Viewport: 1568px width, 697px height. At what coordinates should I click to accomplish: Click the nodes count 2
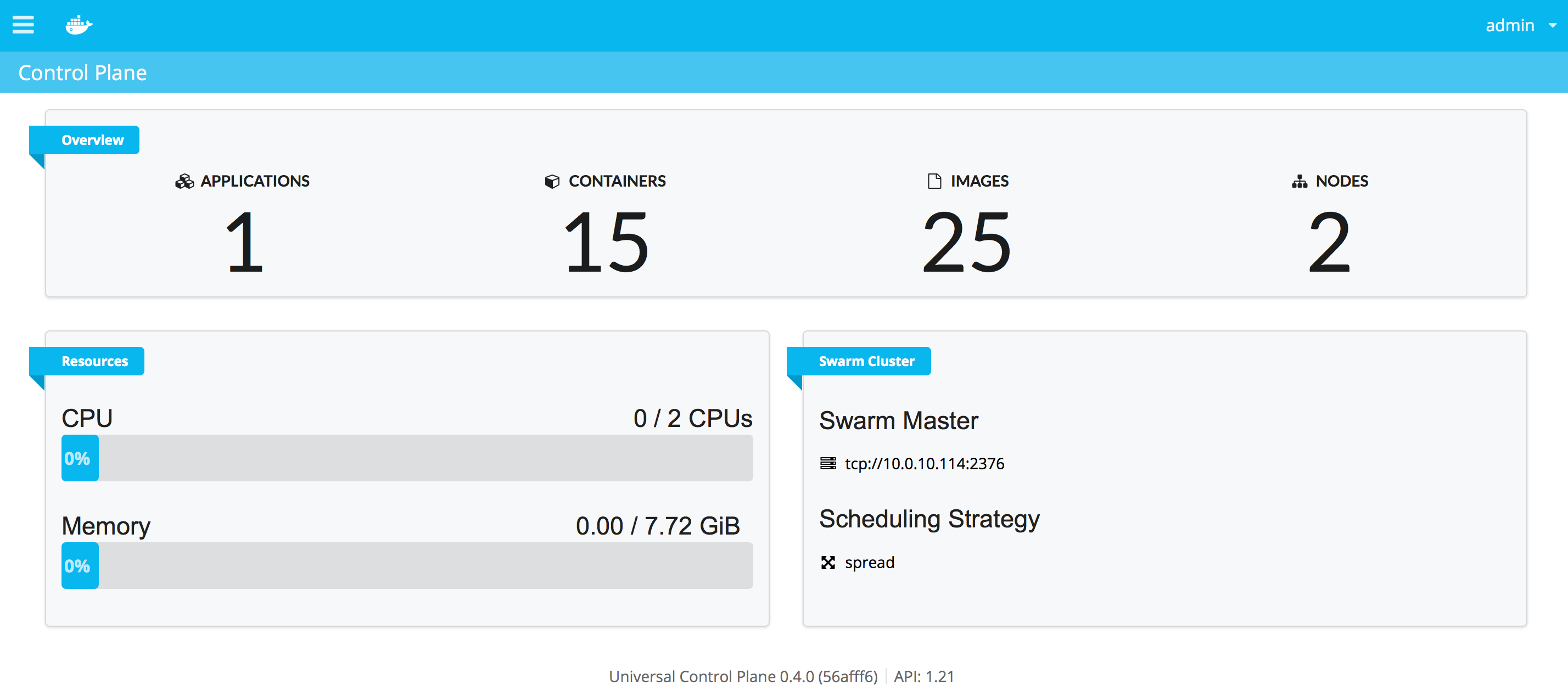1329,242
